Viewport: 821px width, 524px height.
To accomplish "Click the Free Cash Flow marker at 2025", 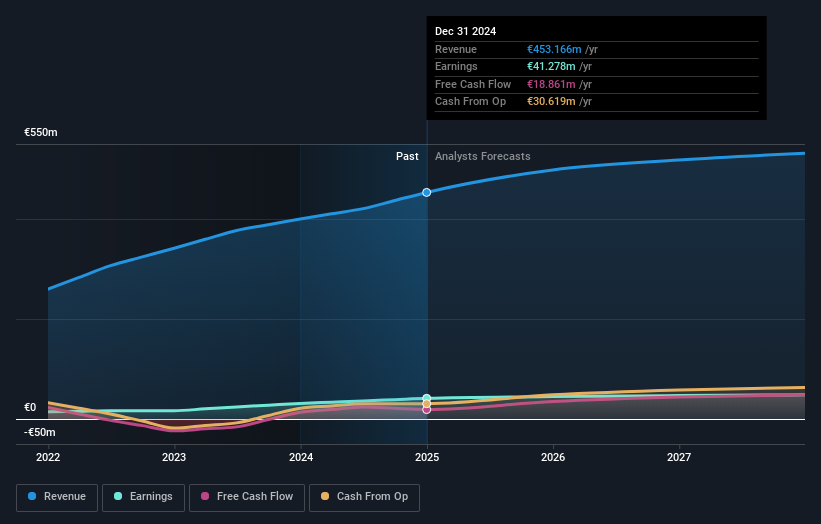I will pos(427,409).
